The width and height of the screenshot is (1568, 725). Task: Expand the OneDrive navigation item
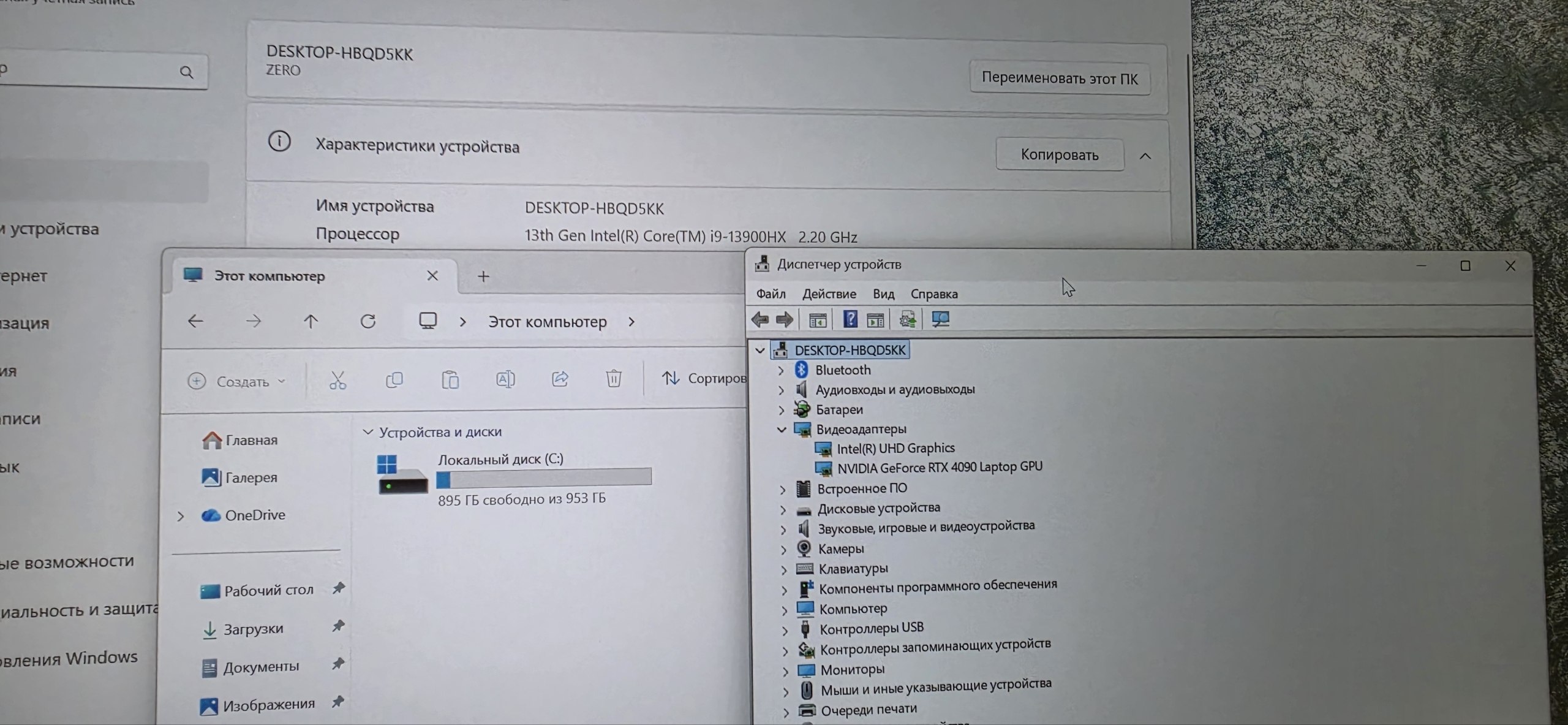click(181, 516)
